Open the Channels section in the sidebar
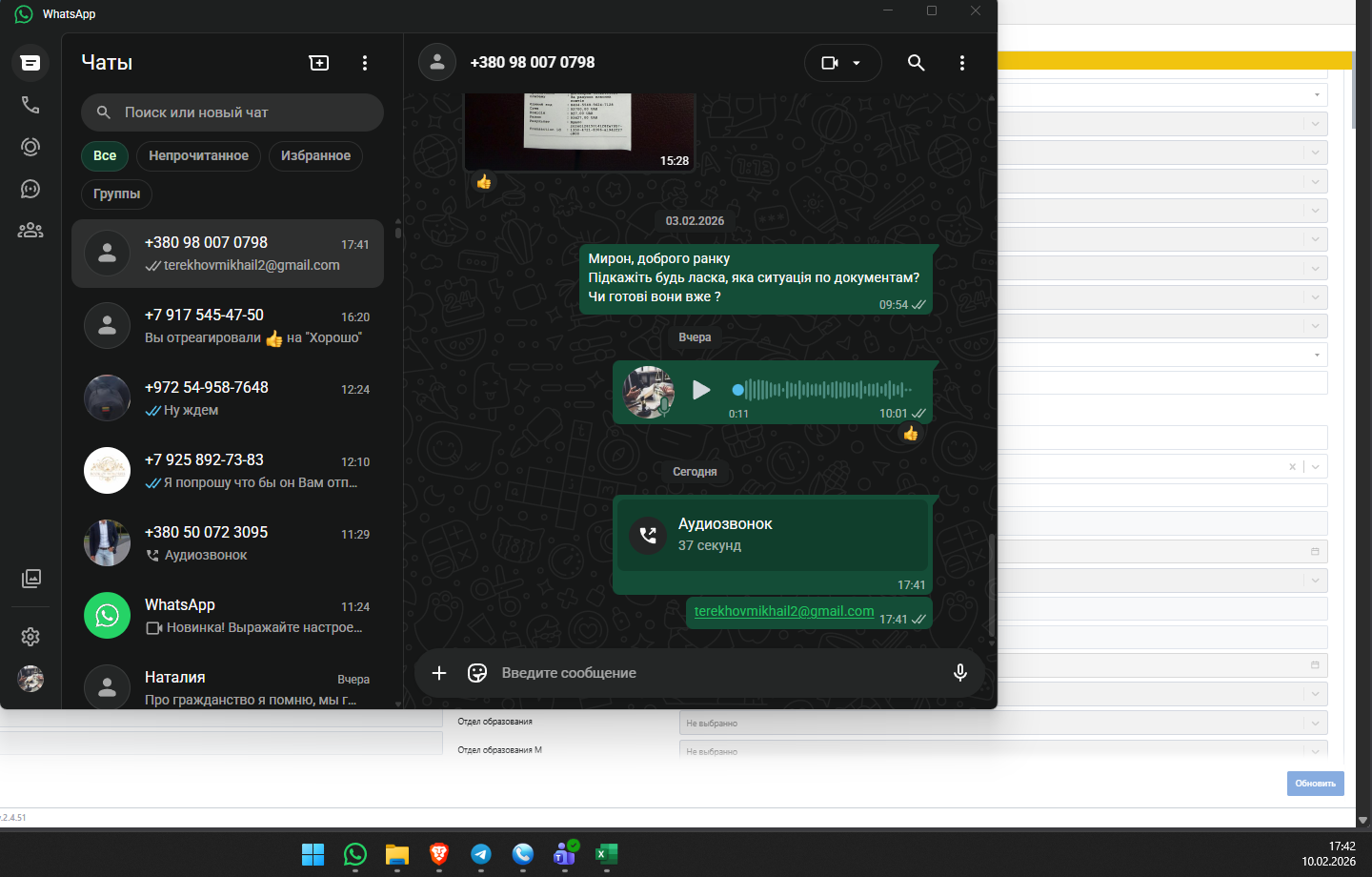The width and height of the screenshot is (1372, 877). pos(30,189)
